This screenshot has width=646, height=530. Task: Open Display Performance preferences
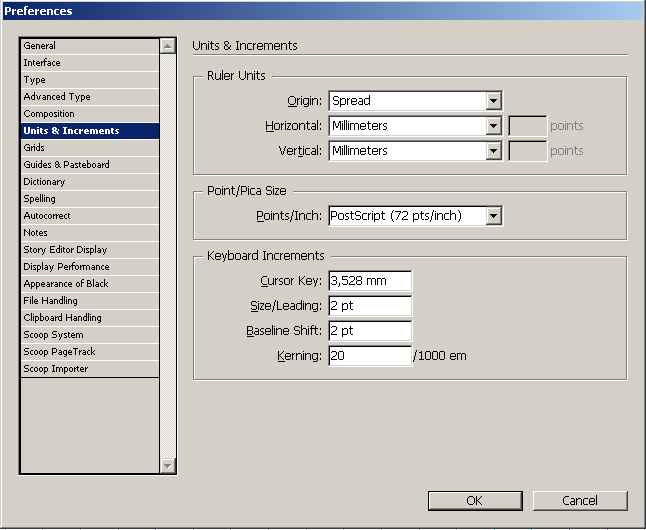point(90,267)
